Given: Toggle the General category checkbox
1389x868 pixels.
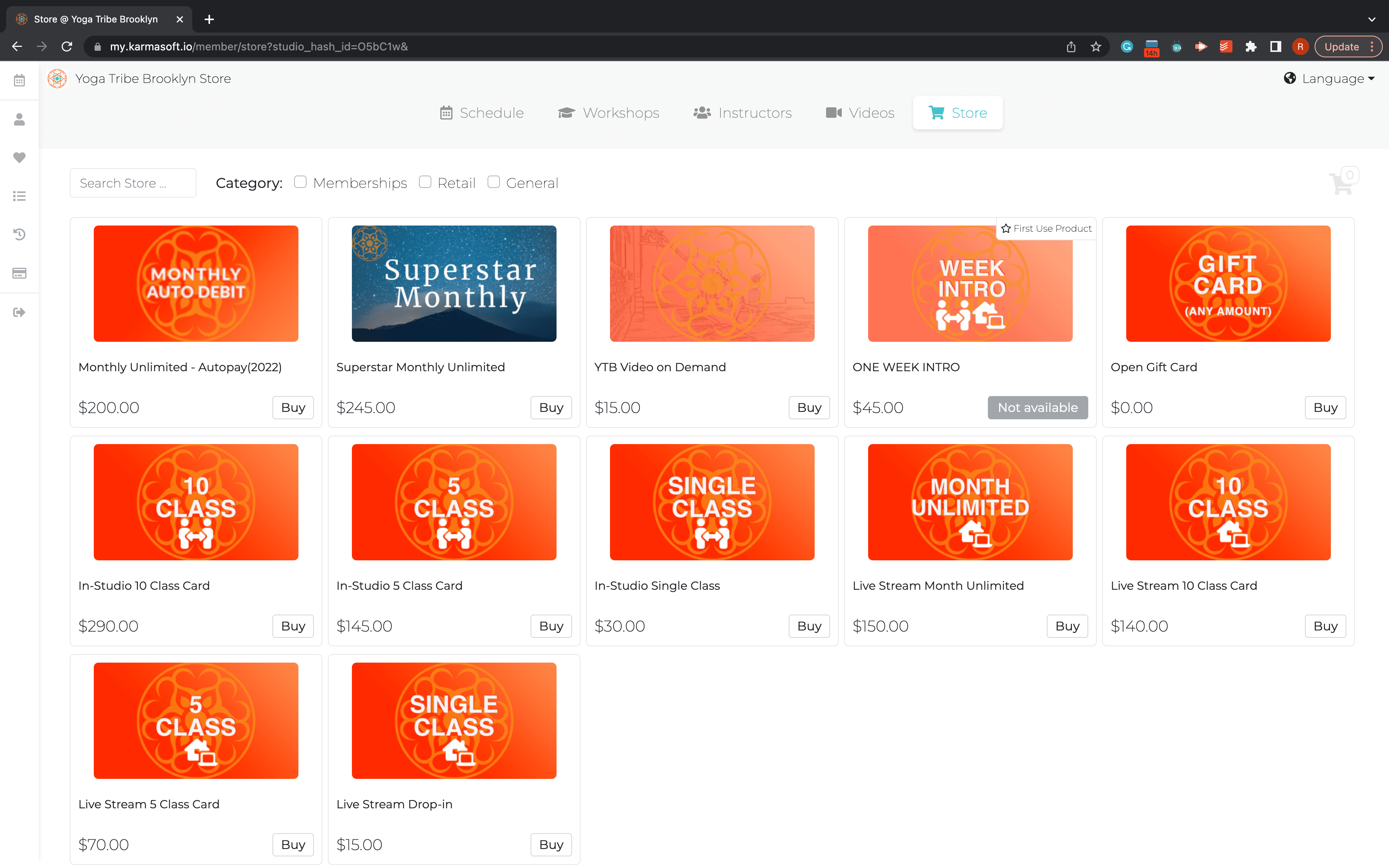Looking at the screenshot, I should 493,182.
